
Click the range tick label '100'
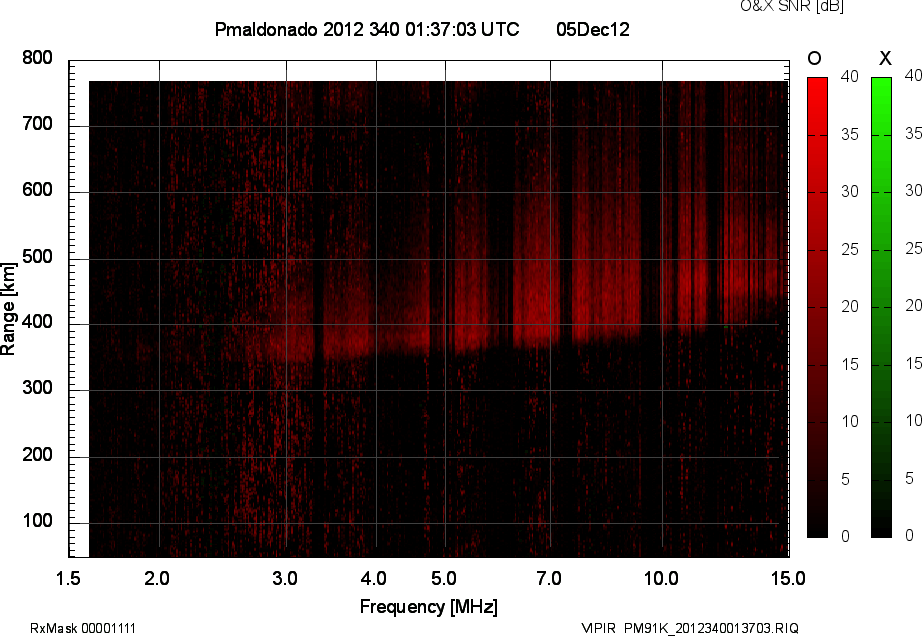(x=37, y=521)
